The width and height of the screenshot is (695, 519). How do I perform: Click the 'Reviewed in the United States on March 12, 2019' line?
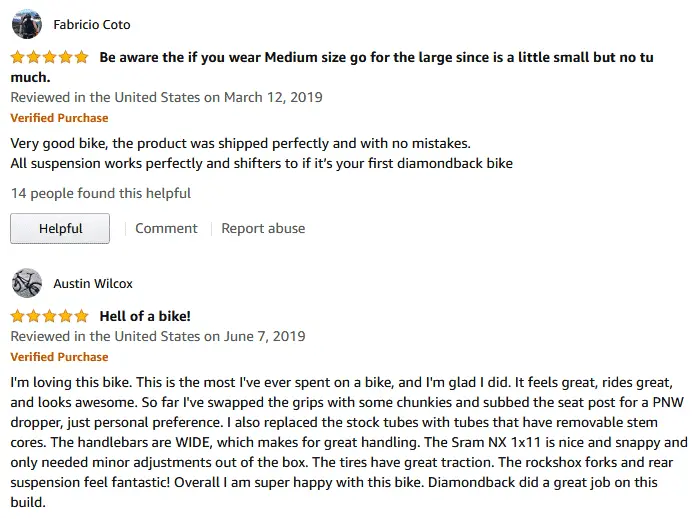coord(167,97)
